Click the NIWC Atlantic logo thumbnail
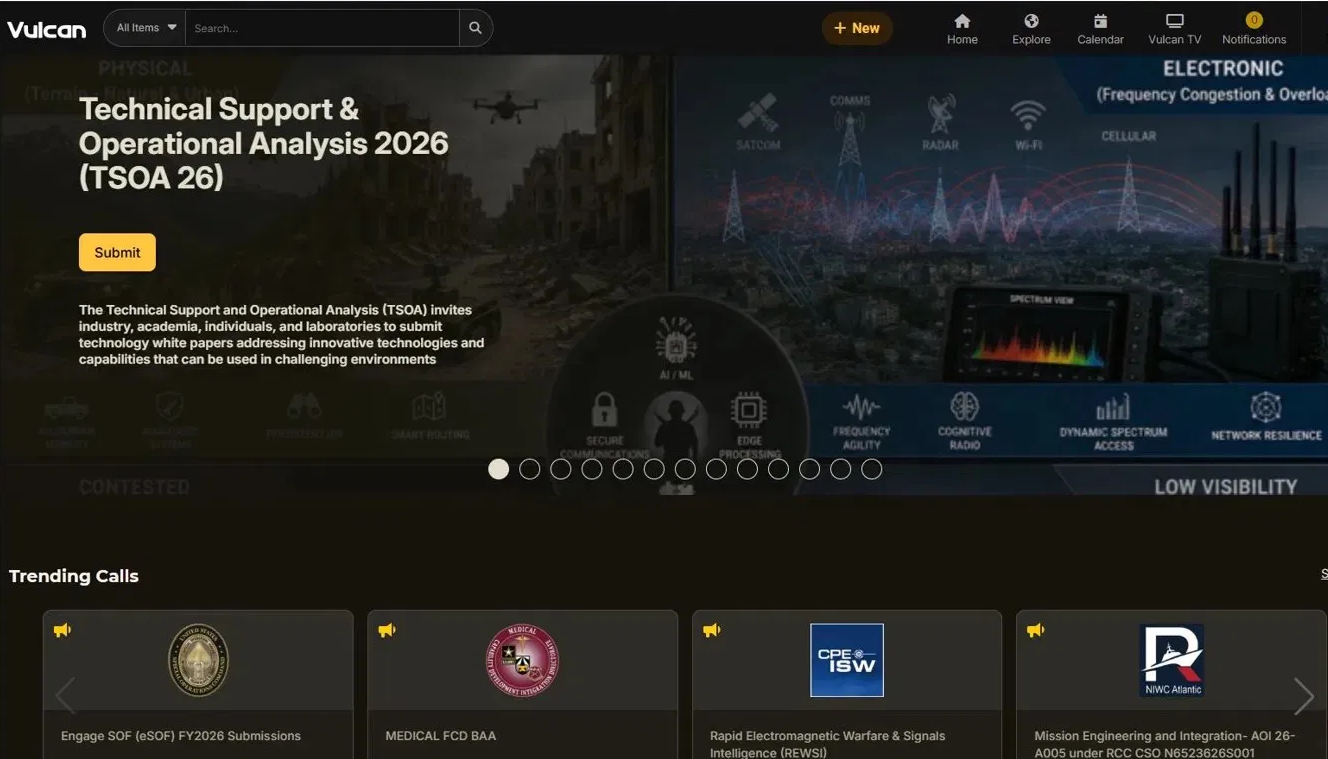Image resolution: width=1328 pixels, height=759 pixels. coord(1172,660)
